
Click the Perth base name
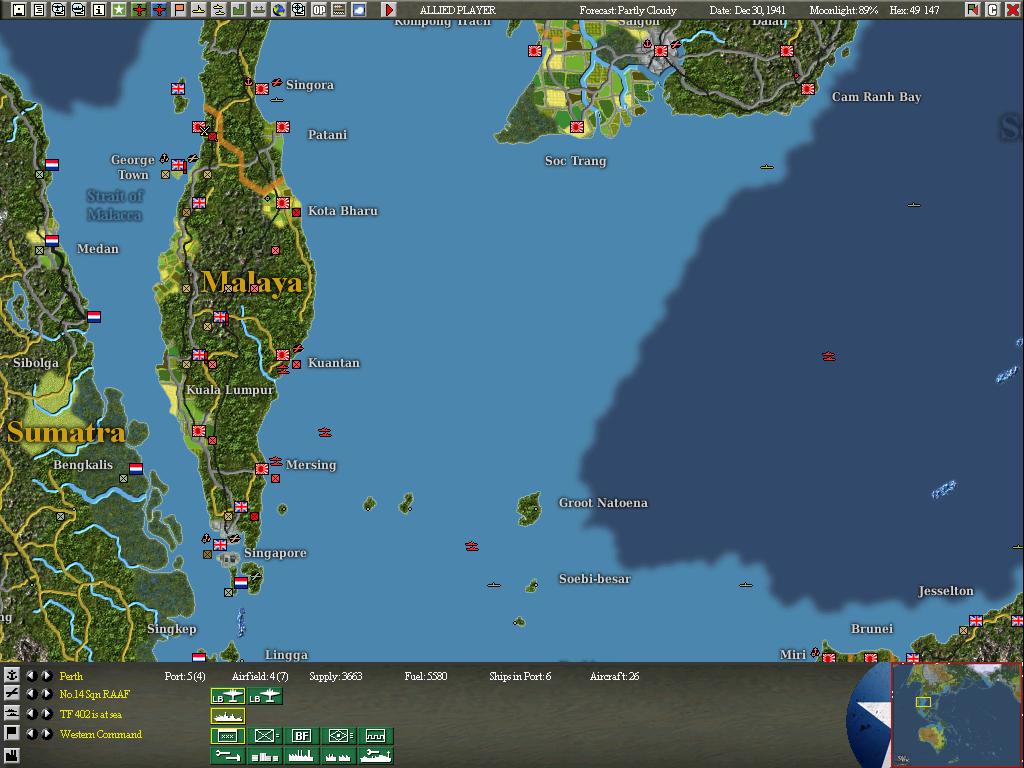[x=71, y=676]
